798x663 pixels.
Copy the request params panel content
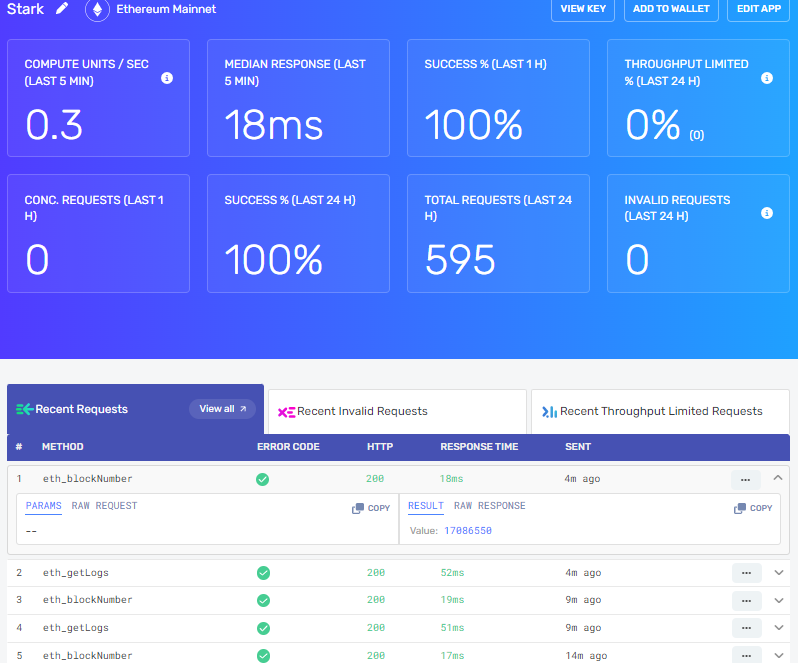pos(371,508)
